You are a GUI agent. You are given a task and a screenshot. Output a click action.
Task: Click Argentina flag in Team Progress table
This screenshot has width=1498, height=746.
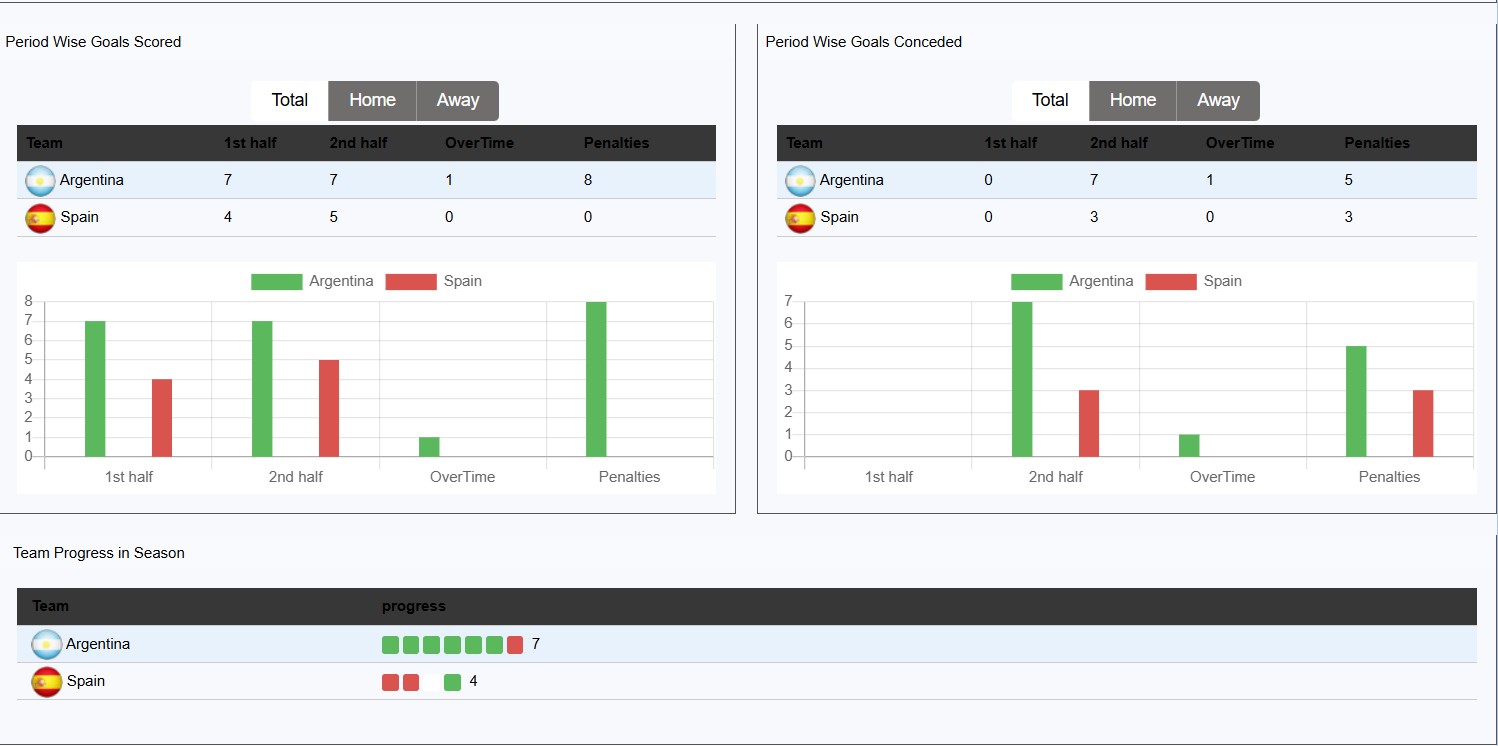(x=47, y=645)
